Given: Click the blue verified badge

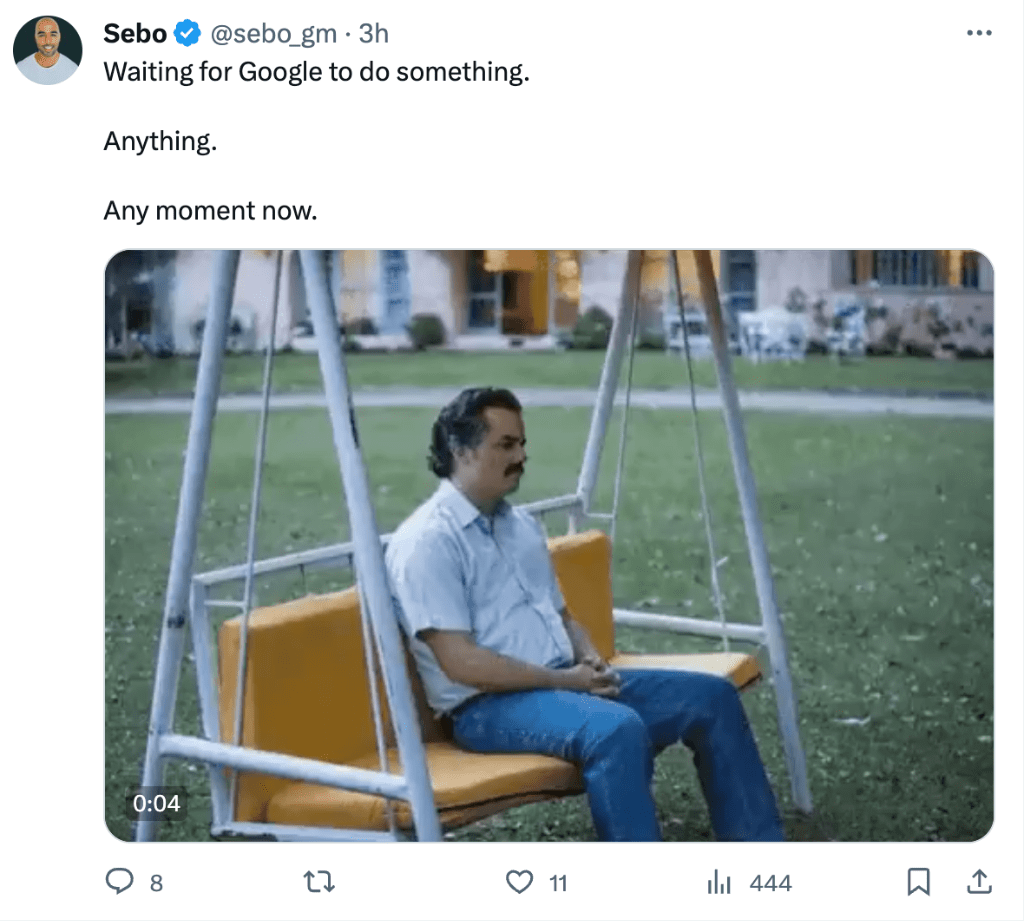Looking at the screenshot, I should 187,33.
